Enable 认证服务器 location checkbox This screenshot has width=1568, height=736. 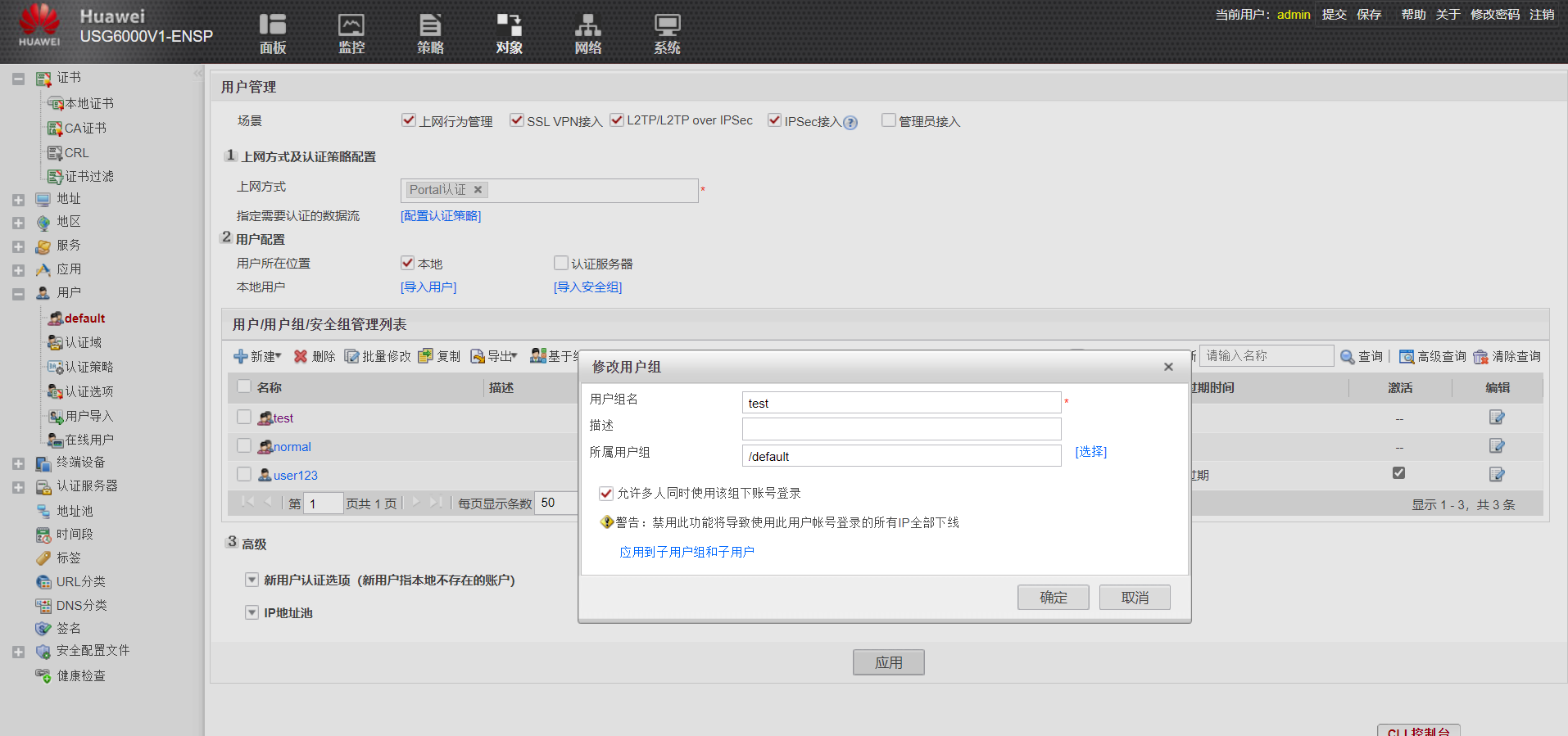click(x=561, y=263)
